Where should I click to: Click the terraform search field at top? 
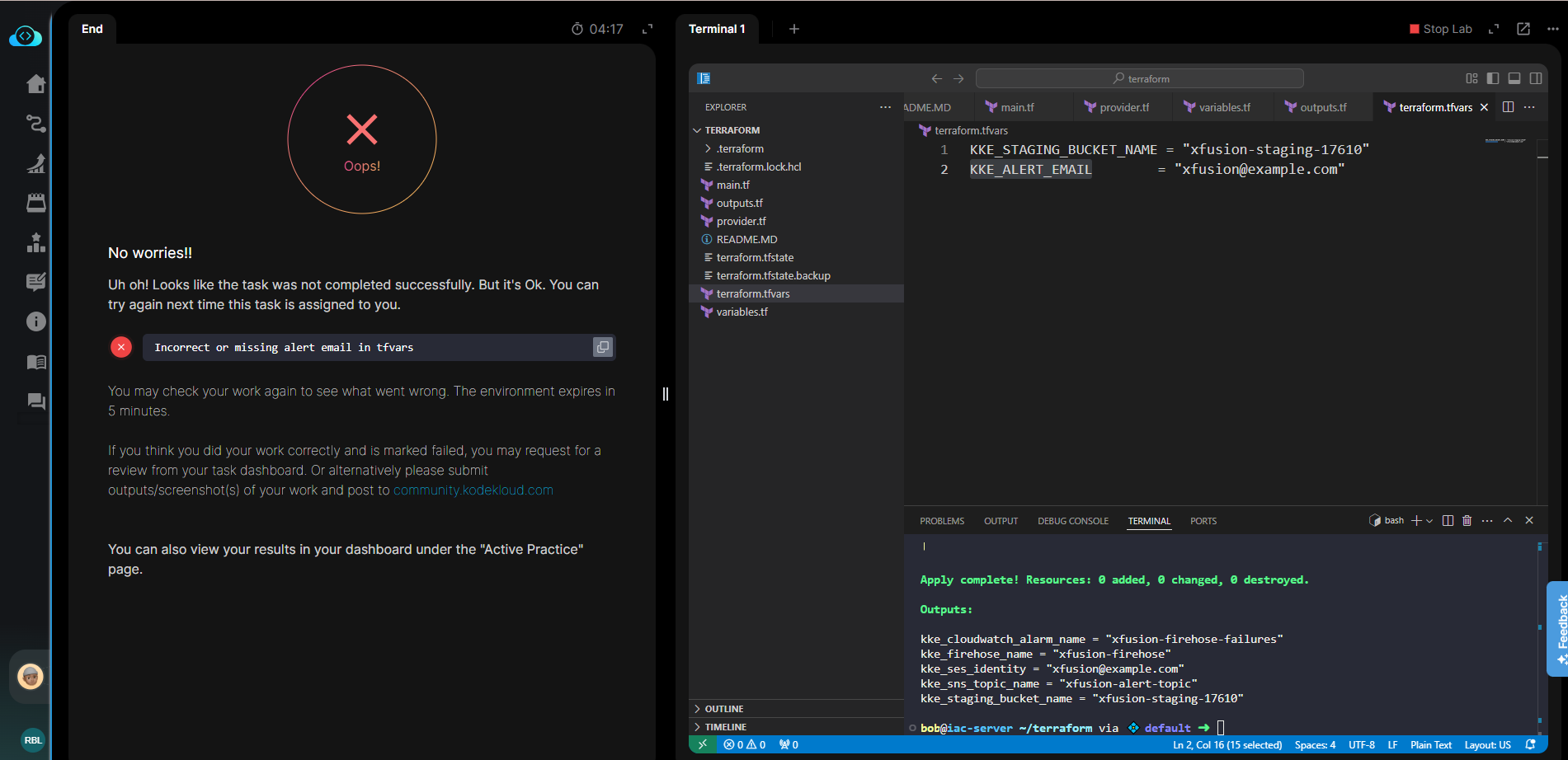[x=1139, y=78]
